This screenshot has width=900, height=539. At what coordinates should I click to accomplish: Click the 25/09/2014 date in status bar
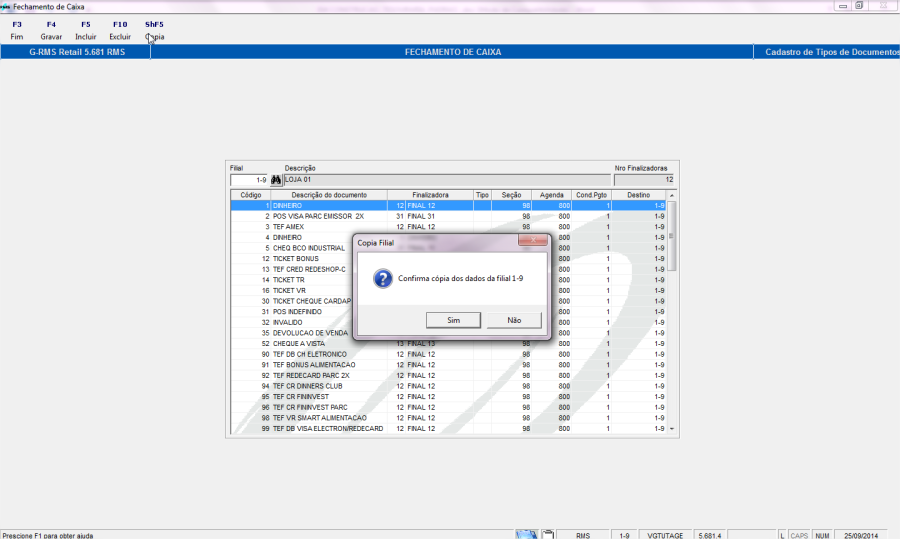coord(861,536)
